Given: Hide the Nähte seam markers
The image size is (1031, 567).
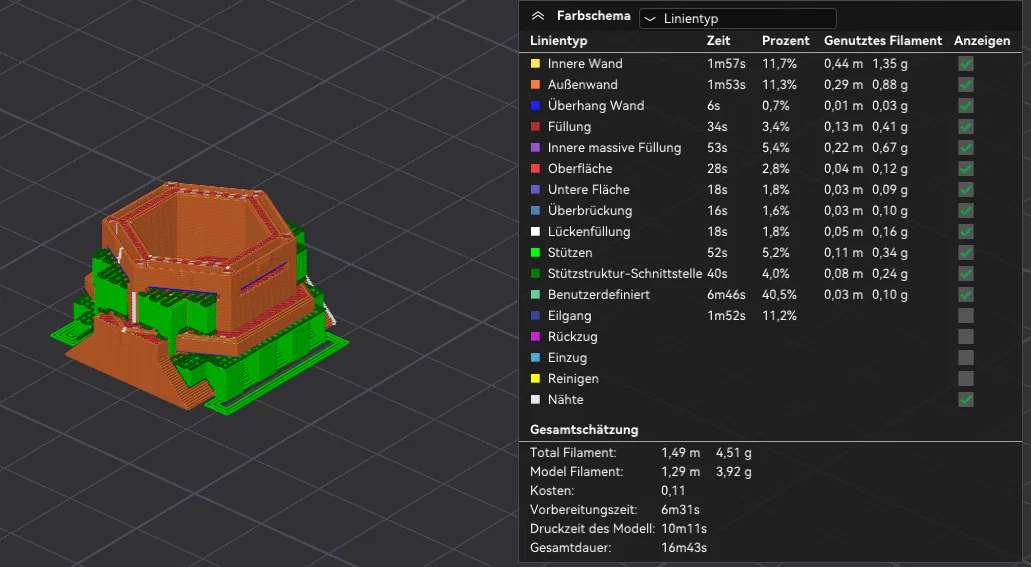Looking at the screenshot, I should point(965,400).
